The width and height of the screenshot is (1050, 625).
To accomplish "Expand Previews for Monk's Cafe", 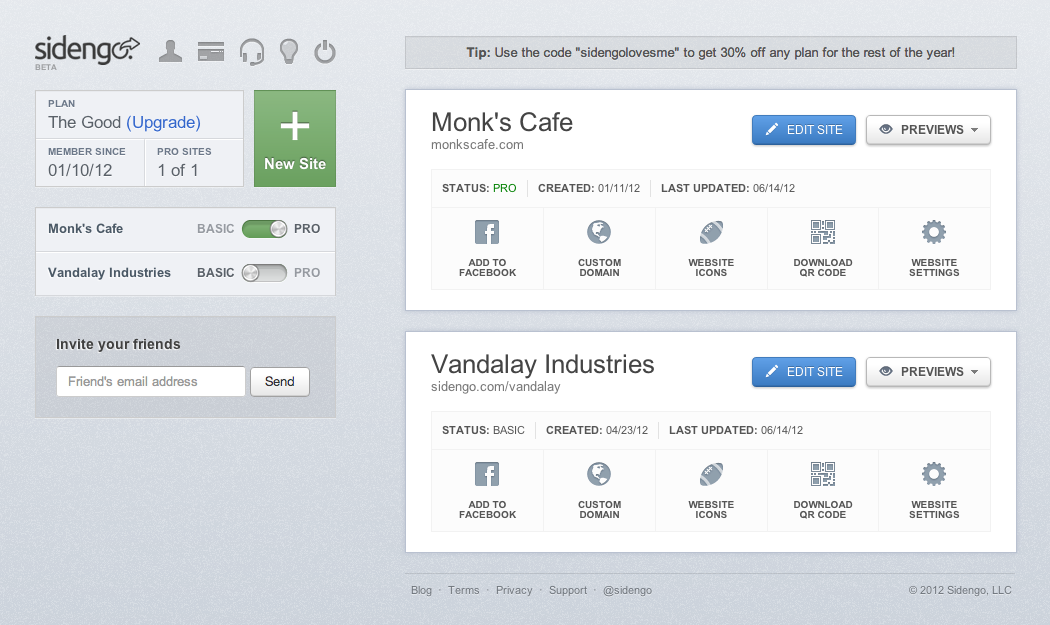I will click(x=928, y=129).
